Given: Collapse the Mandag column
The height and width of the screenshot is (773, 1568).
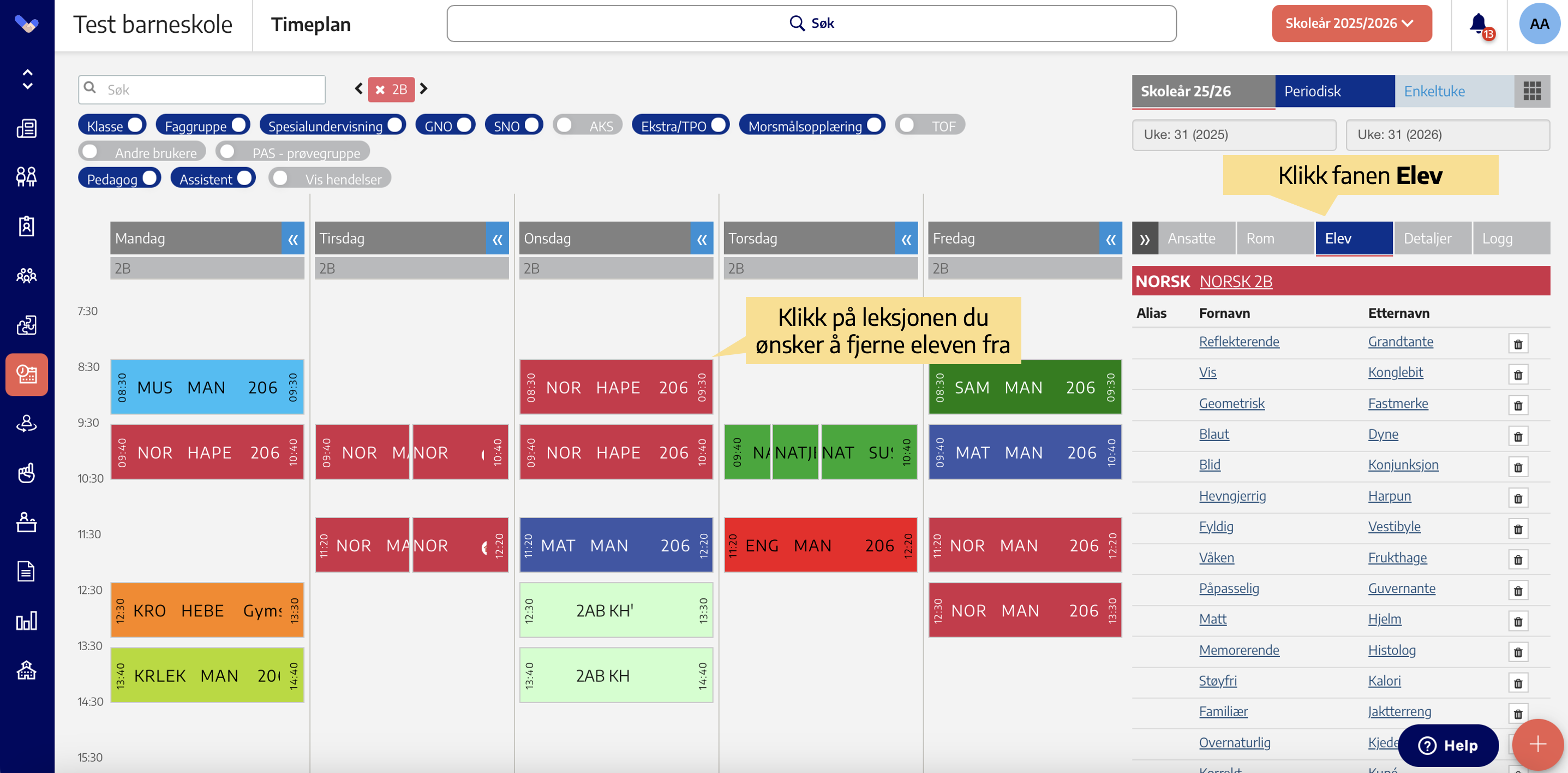Looking at the screenshot, I should point(293,238).
